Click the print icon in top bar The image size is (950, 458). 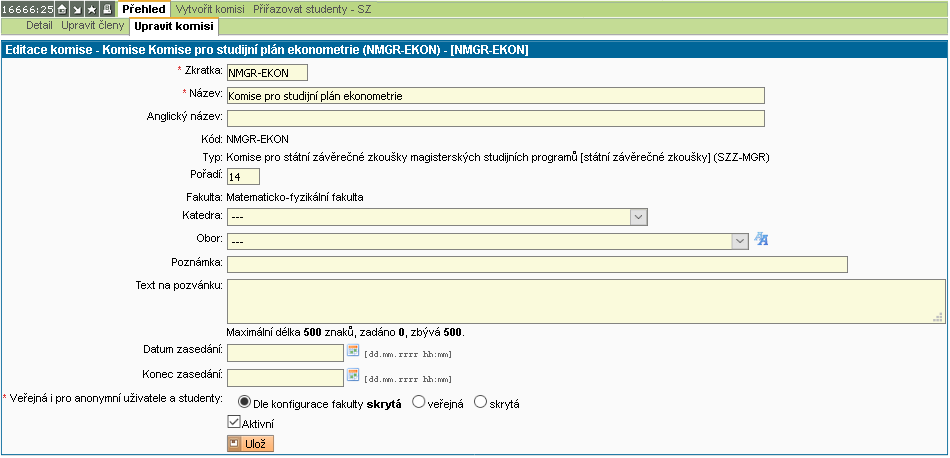pyautogui.click(x=107, y=9)
